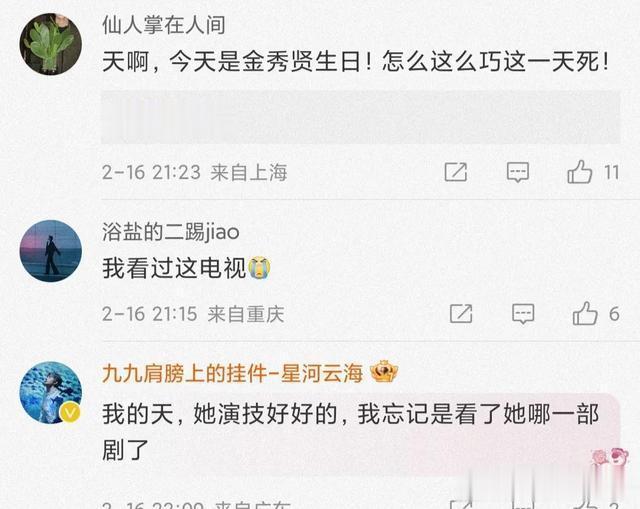This screenshot has width=640, height=509.
Task: Click timestamp 2-16 21:15 来自重庆
Action: click(x=193, y=314)
